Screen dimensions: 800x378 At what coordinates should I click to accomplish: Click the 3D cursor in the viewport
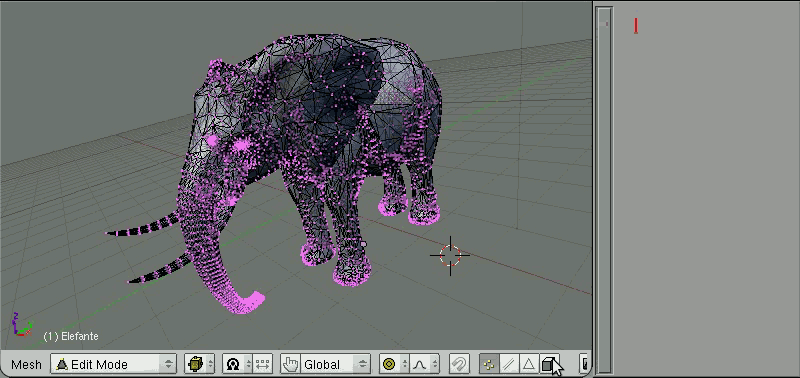click(x=450, y=255)
